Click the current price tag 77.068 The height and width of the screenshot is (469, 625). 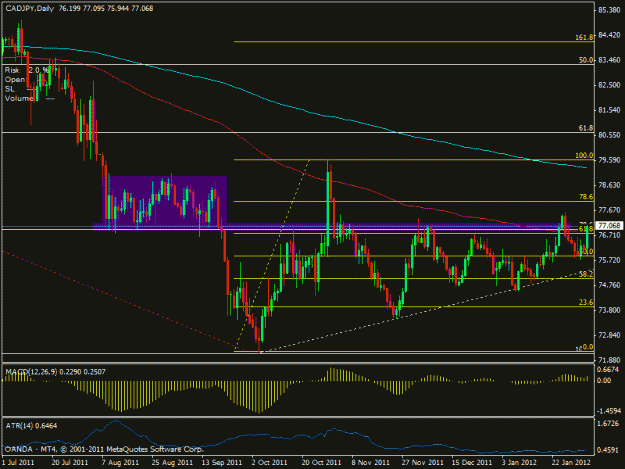pos(610,226)
